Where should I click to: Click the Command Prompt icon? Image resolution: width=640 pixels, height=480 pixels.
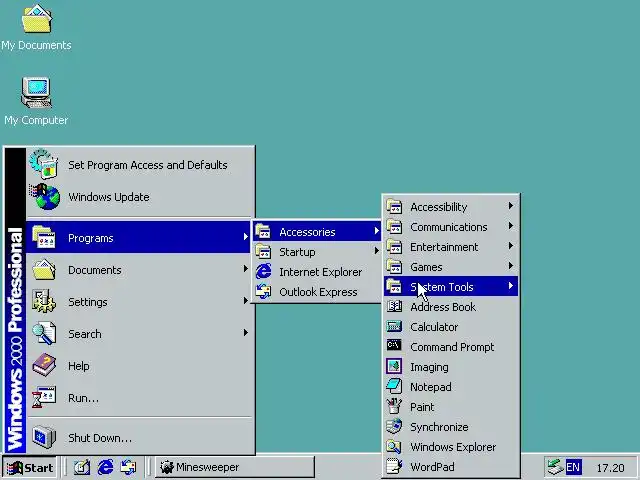394,346
